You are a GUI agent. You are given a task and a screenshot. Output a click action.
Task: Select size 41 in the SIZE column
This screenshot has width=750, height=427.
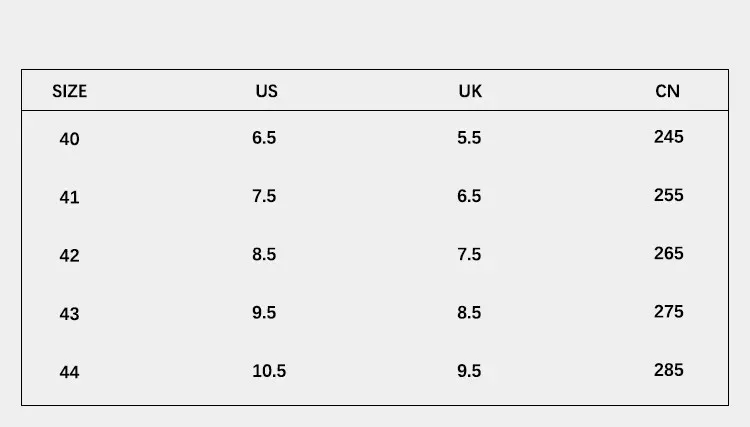click(x=69, y=197)
